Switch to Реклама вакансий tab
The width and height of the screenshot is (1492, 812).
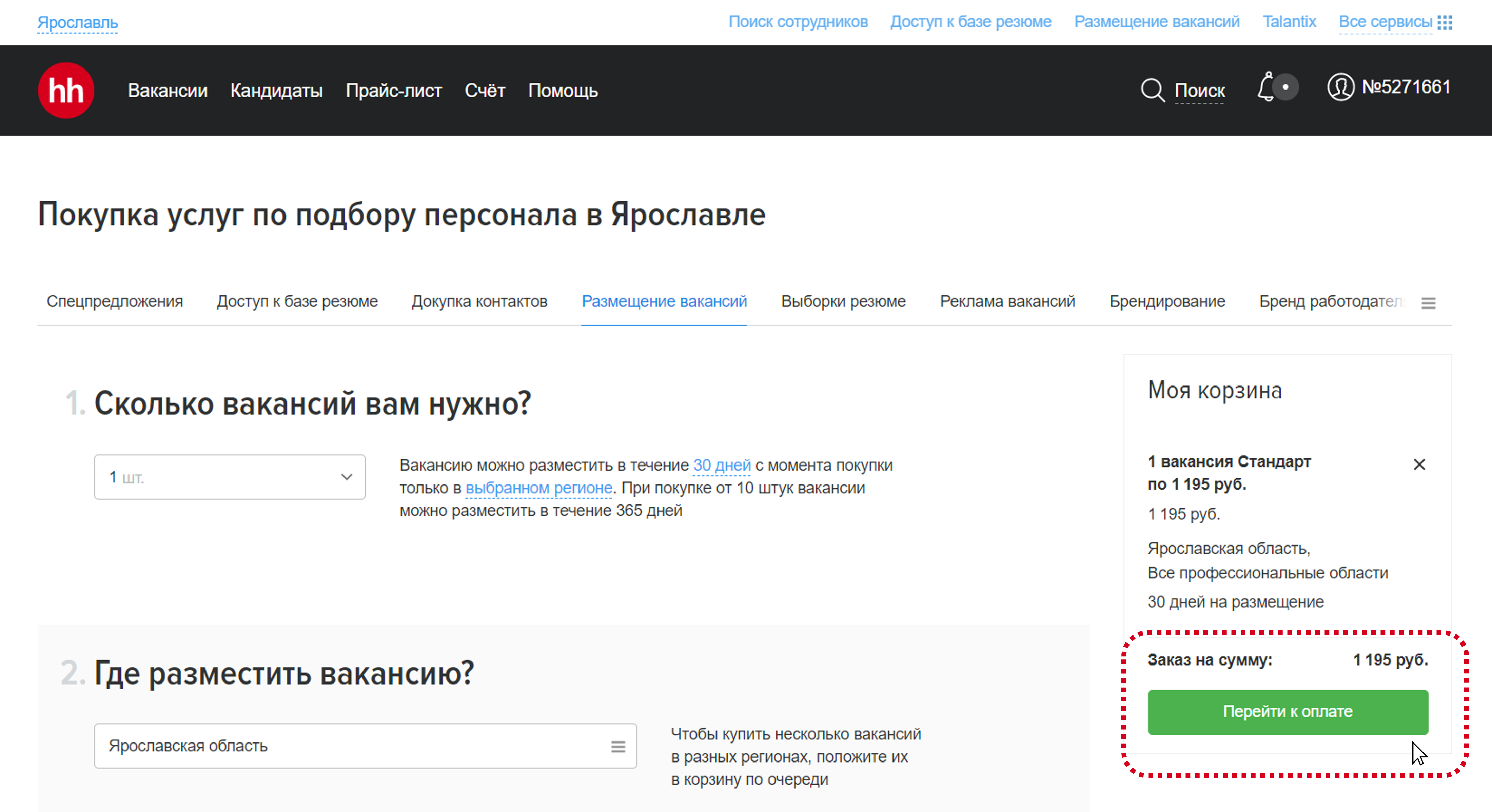coord(1007,301)
